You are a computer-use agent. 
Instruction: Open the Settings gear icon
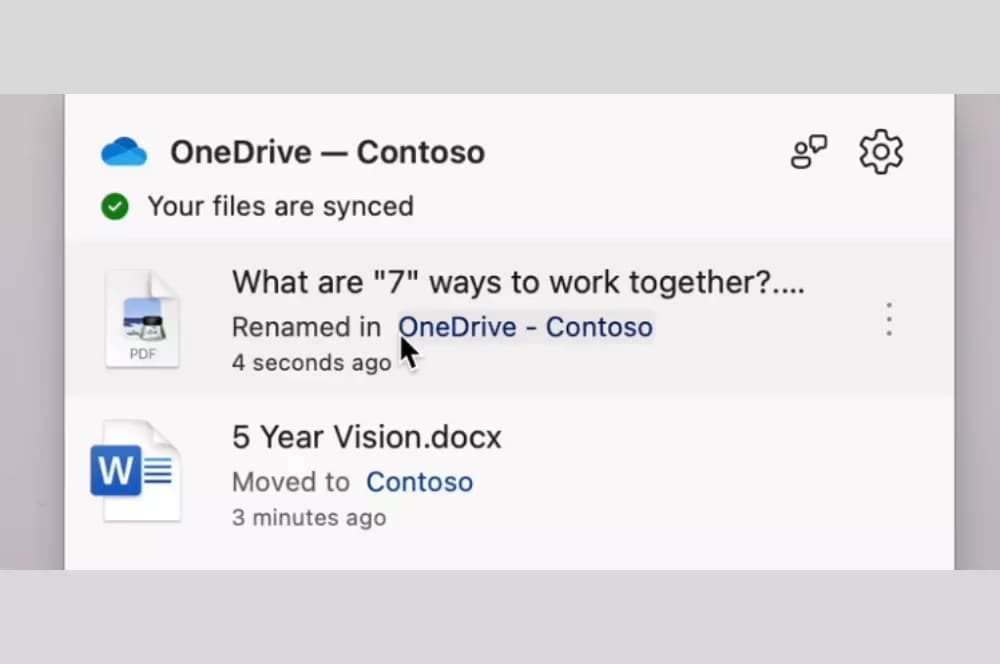tap(881, 152)
